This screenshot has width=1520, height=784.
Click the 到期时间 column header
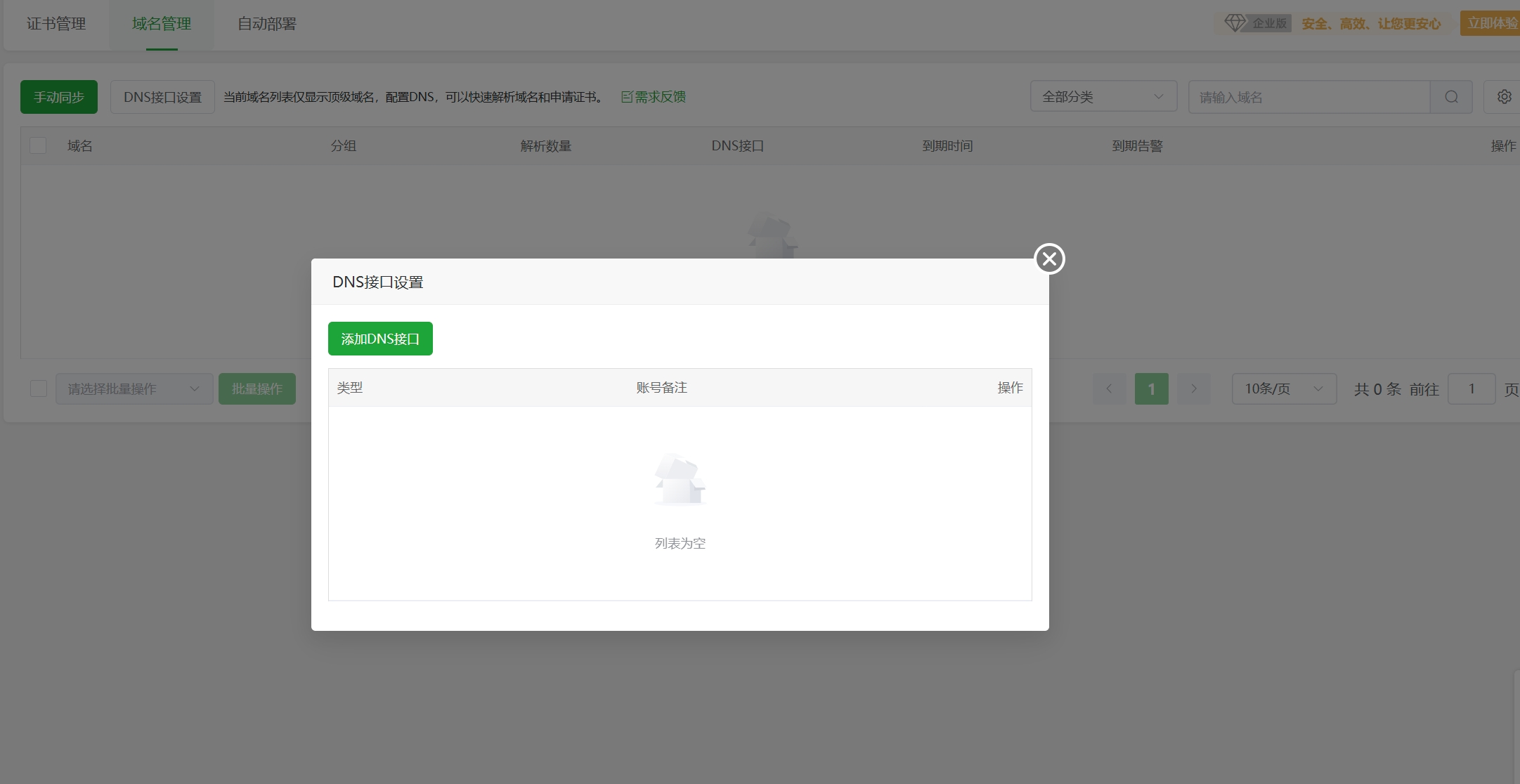point(947,145)
